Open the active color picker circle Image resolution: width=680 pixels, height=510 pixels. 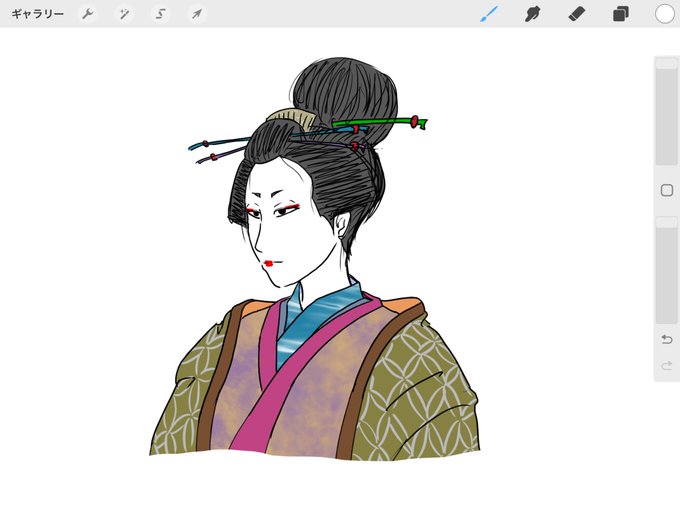pos(665,14)
